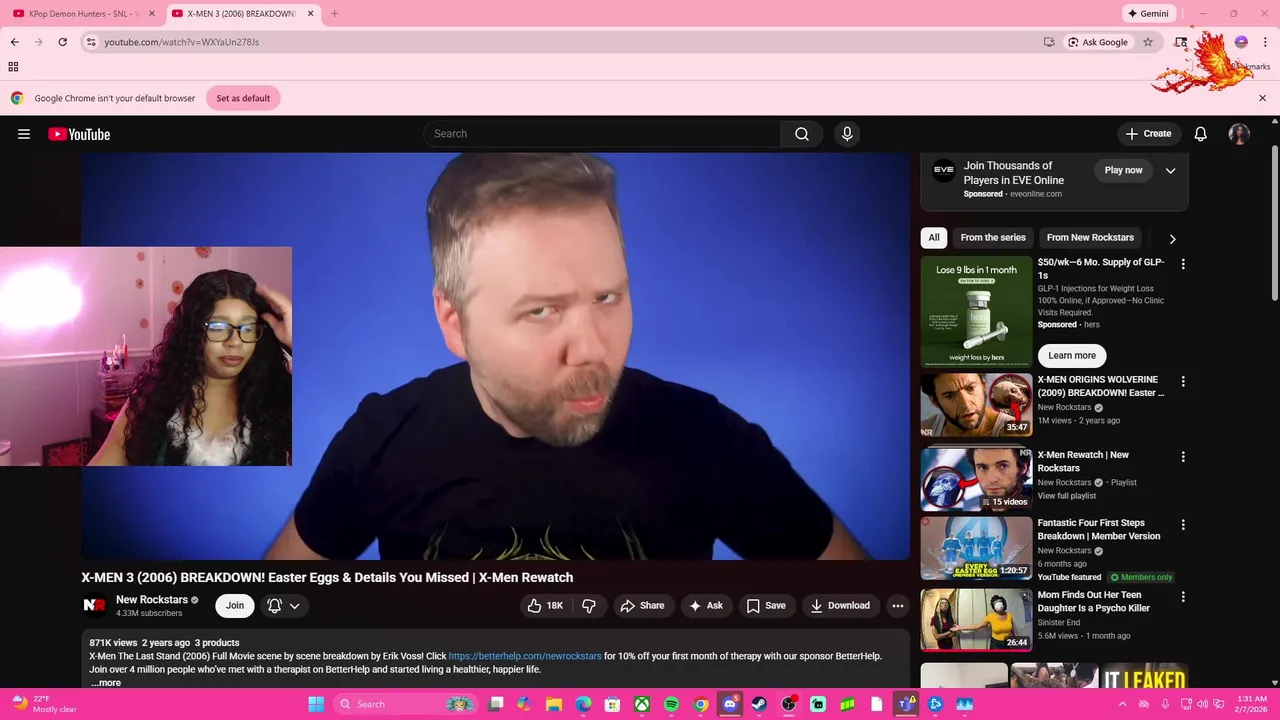Dismiss the default browser notification bar
Viewport: 1280px width, 720px height.
tap(1262, 98)
